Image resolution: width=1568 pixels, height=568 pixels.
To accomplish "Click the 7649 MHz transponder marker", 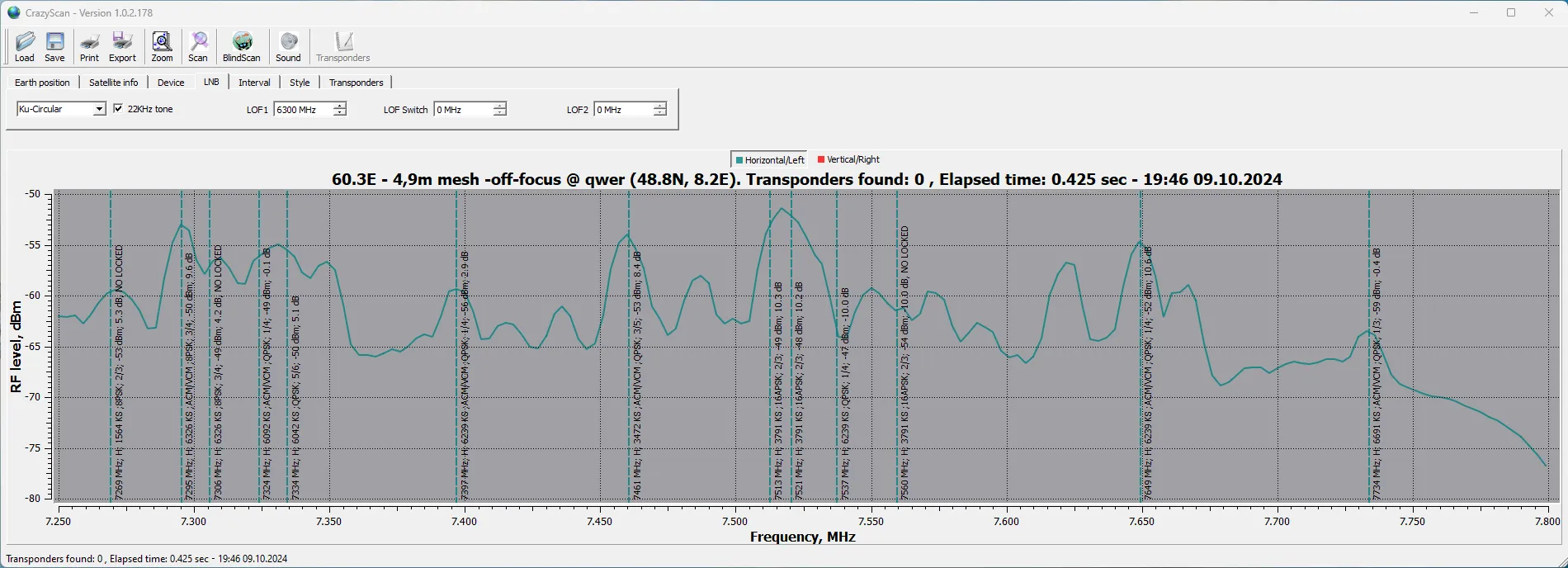I will (x=1141, y=372).
